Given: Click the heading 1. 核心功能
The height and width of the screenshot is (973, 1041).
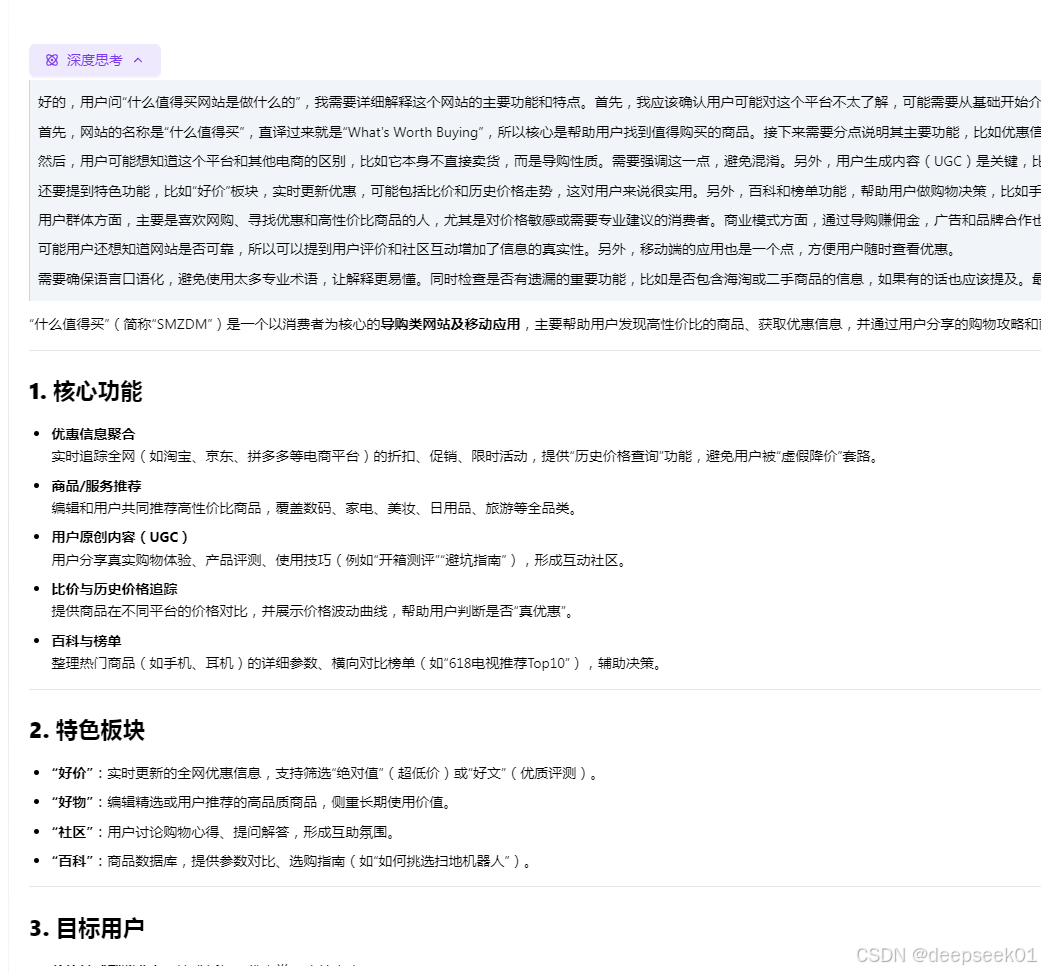Looking at the screenshot, I should (x=86, y=391).
